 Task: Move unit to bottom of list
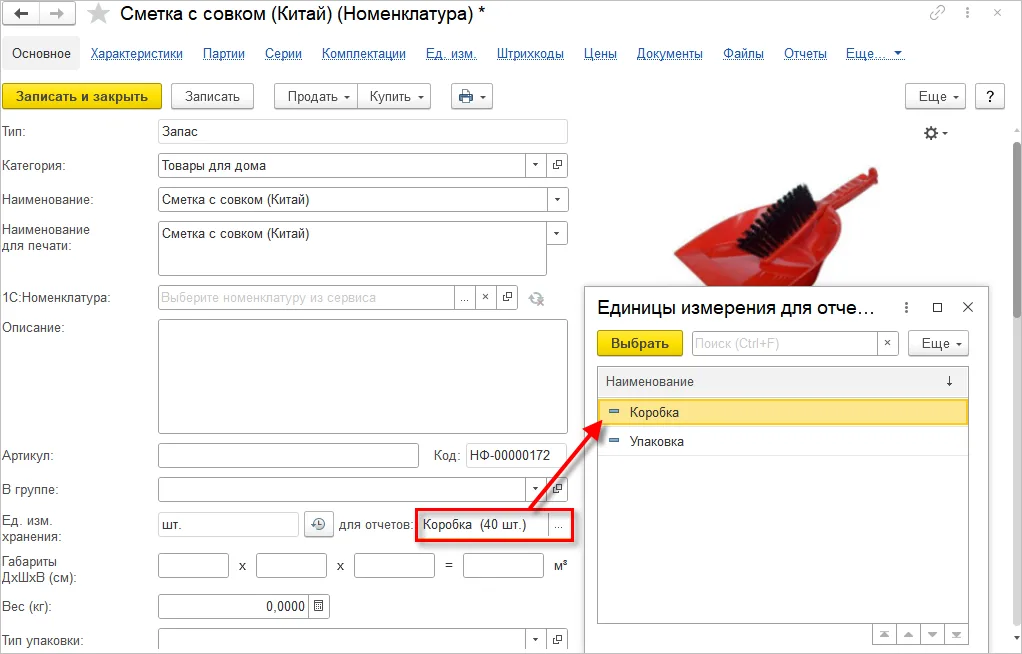point(956,634)
